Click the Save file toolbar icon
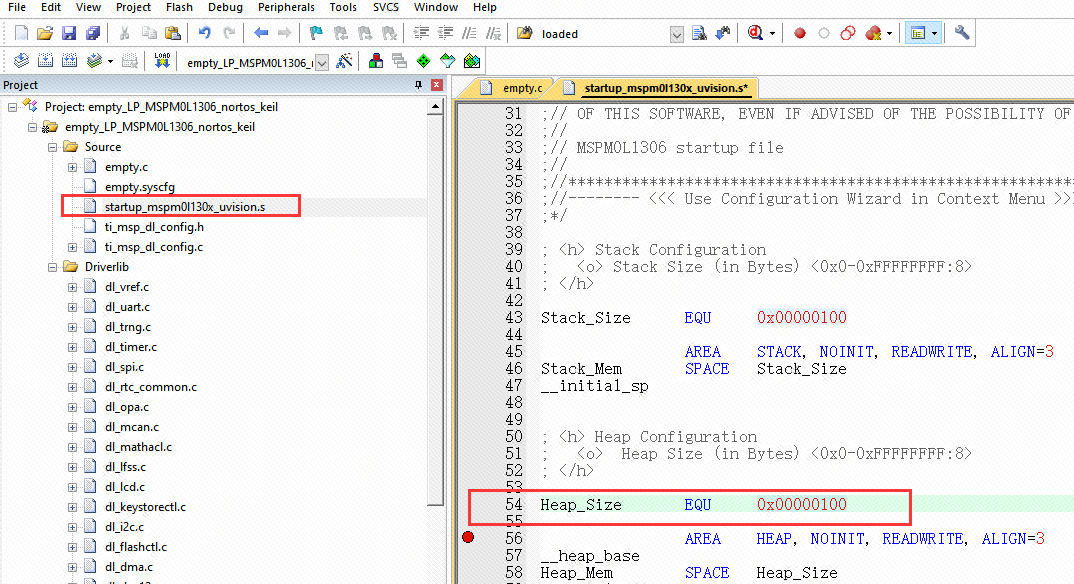Viewport: 1074px width, 584px height. tap(68, 33)
